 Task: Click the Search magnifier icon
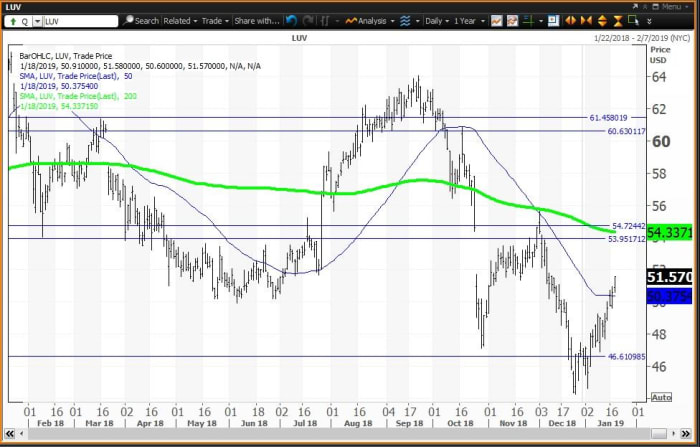129,20
